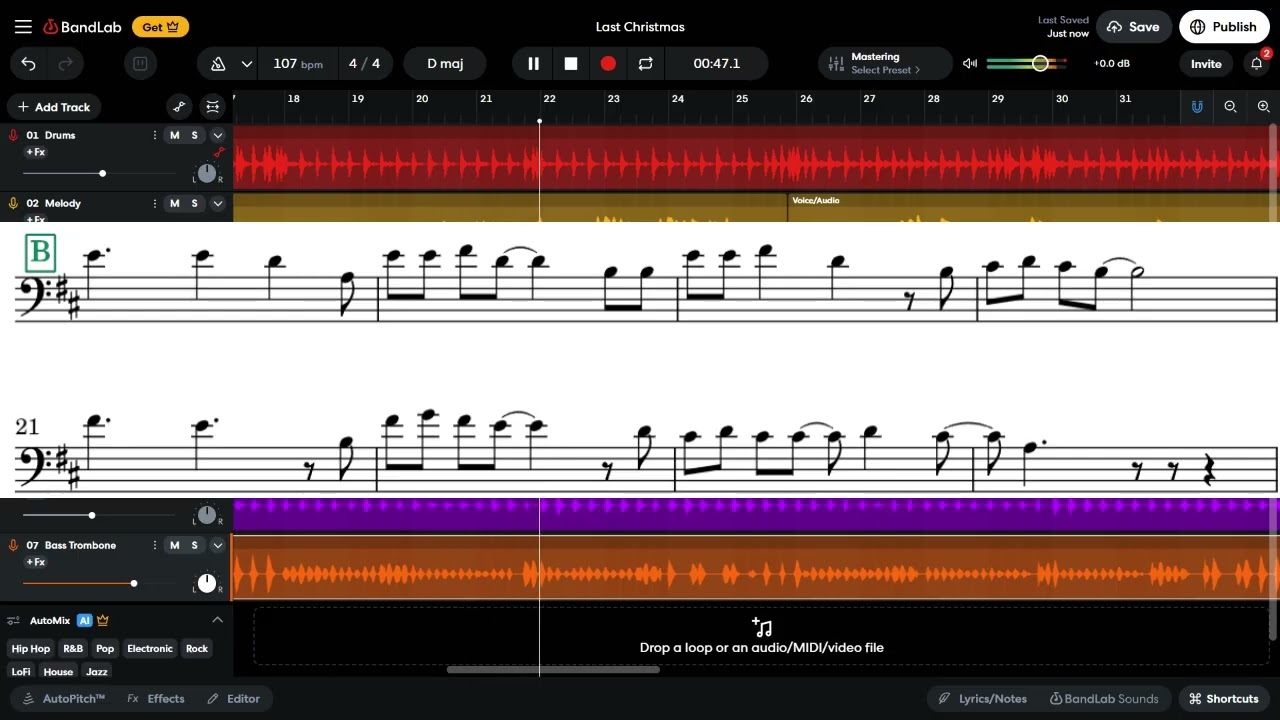Click bar 26 on the timeline ruler
This screenshot has width=1280, height=720.
pyautogui.click(x=806, y=99)
